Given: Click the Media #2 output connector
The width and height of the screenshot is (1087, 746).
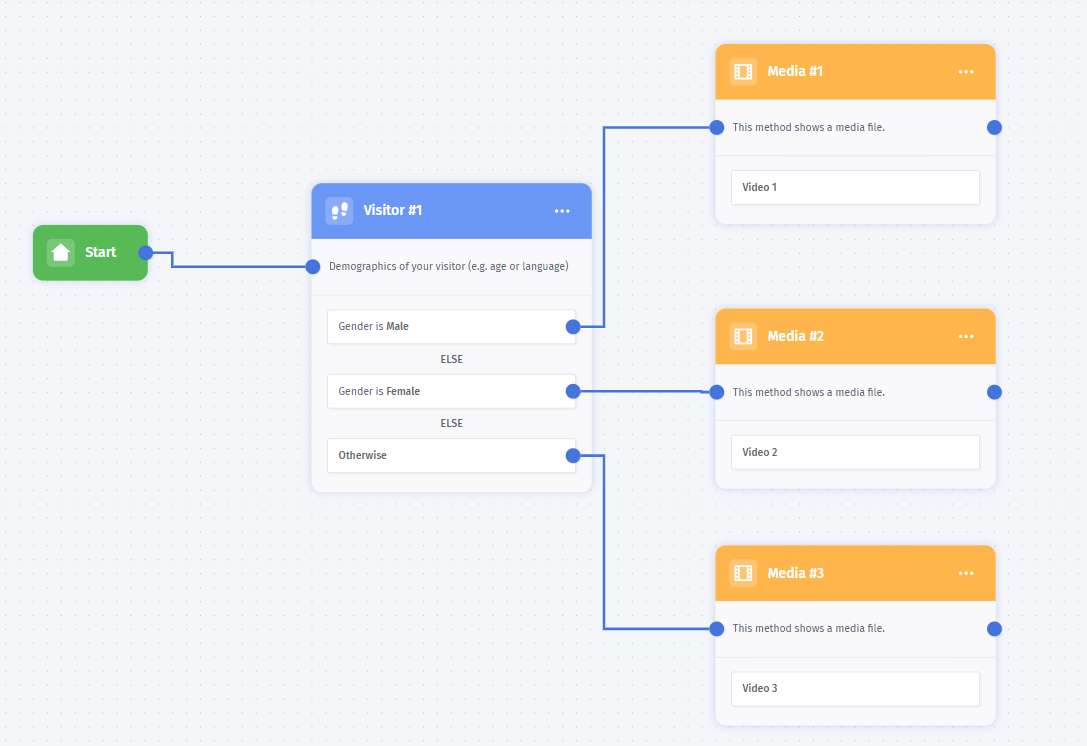Looking at the screenshot, I should pos(994,392).
